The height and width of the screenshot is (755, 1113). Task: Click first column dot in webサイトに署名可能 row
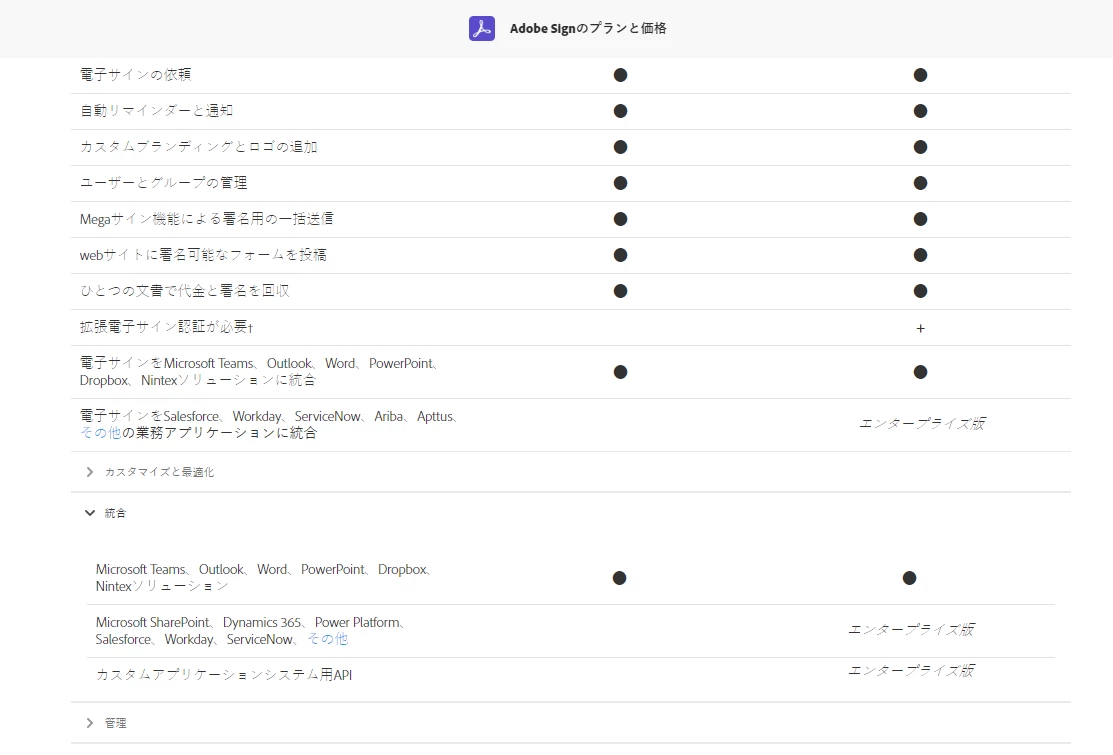pos(620,255)
